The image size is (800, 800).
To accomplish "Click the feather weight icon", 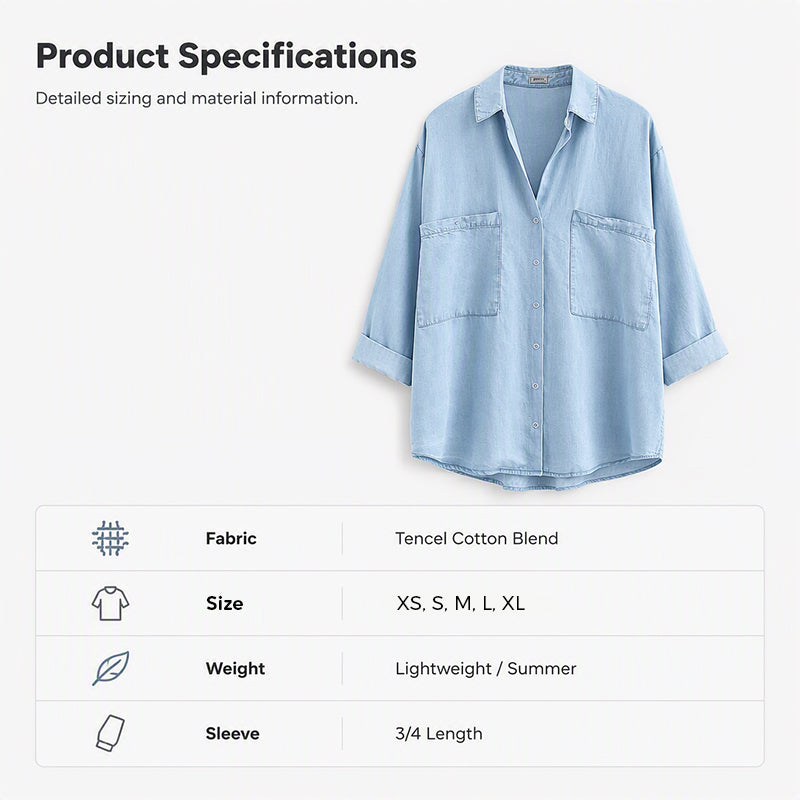I will [x=111, y=668].
